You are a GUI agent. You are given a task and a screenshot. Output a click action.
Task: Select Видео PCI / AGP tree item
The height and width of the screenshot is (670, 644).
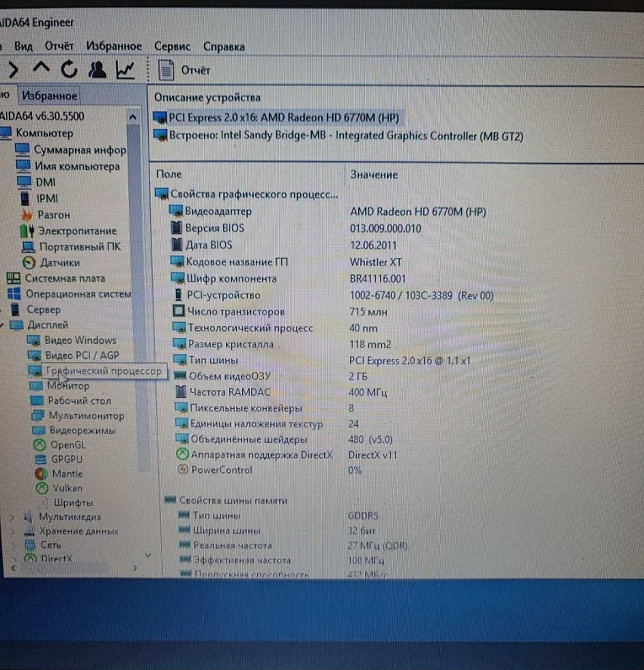pyautogui.click(x=82, y=356)
